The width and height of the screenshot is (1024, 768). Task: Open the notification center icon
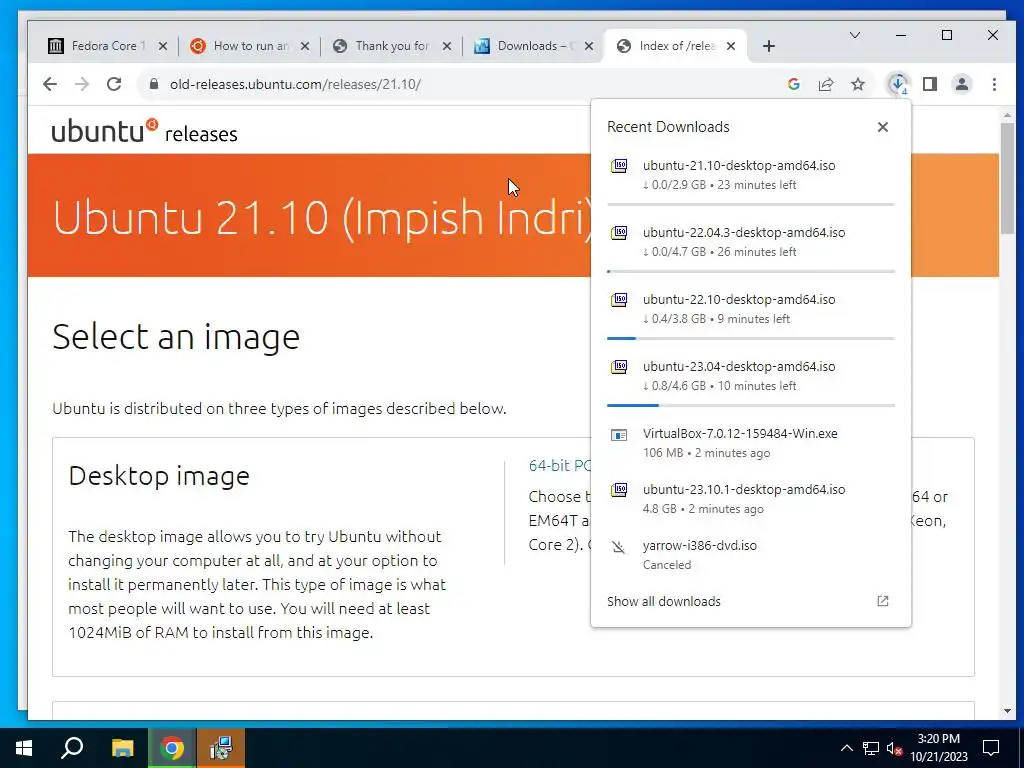coord(991,748)
